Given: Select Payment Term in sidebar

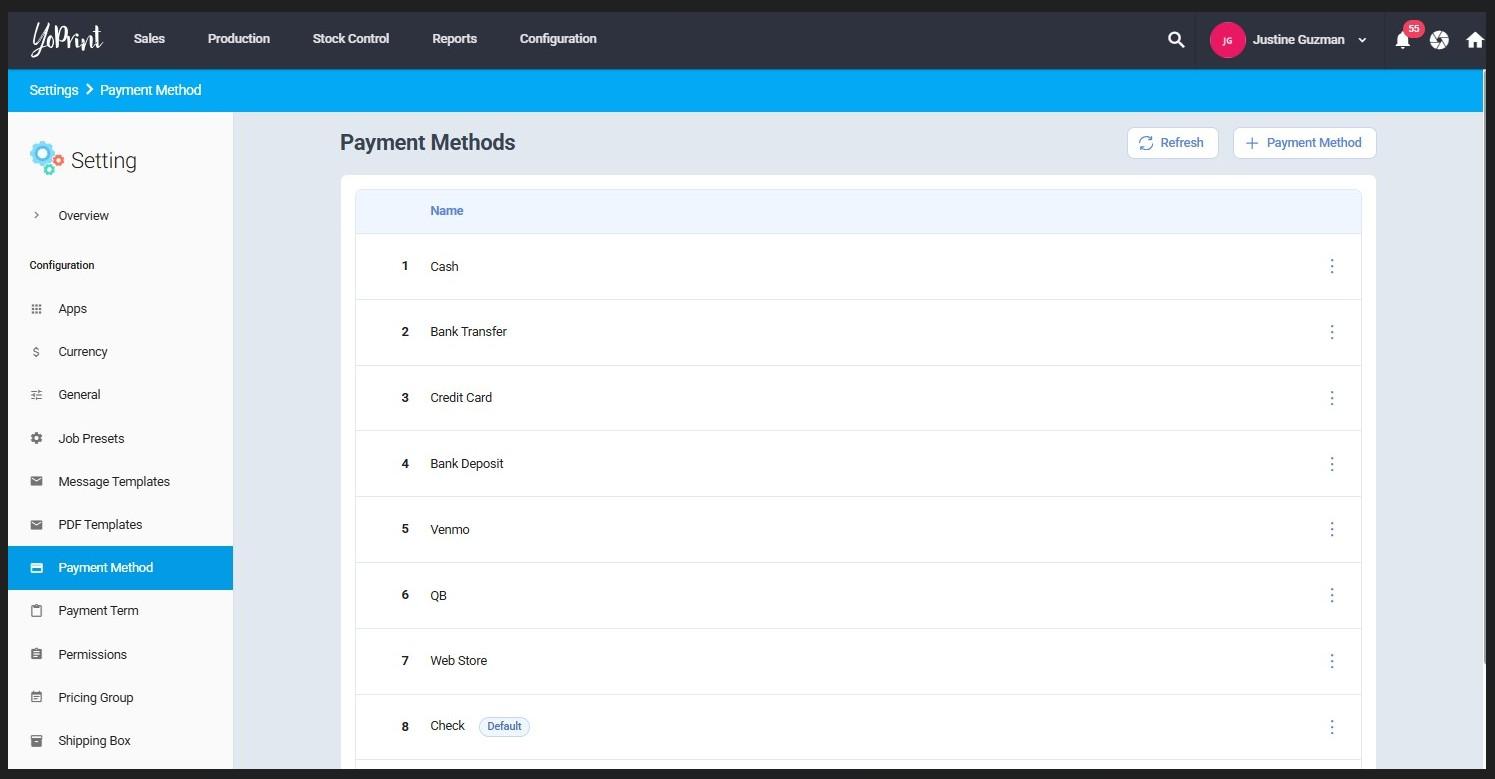Looking at the screenshot, I should tap(98, 610).
